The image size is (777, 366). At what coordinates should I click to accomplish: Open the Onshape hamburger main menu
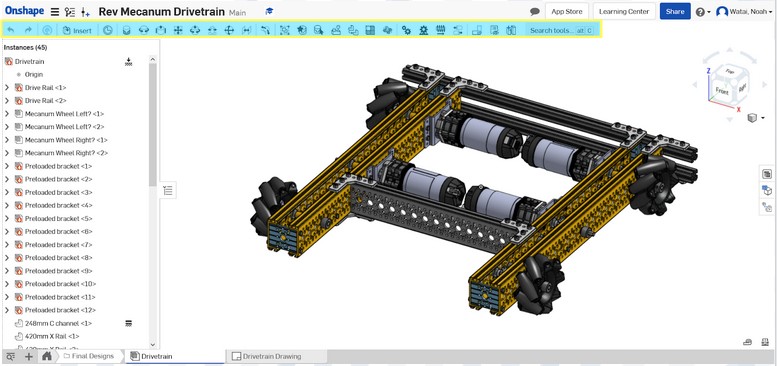(55, 12)
